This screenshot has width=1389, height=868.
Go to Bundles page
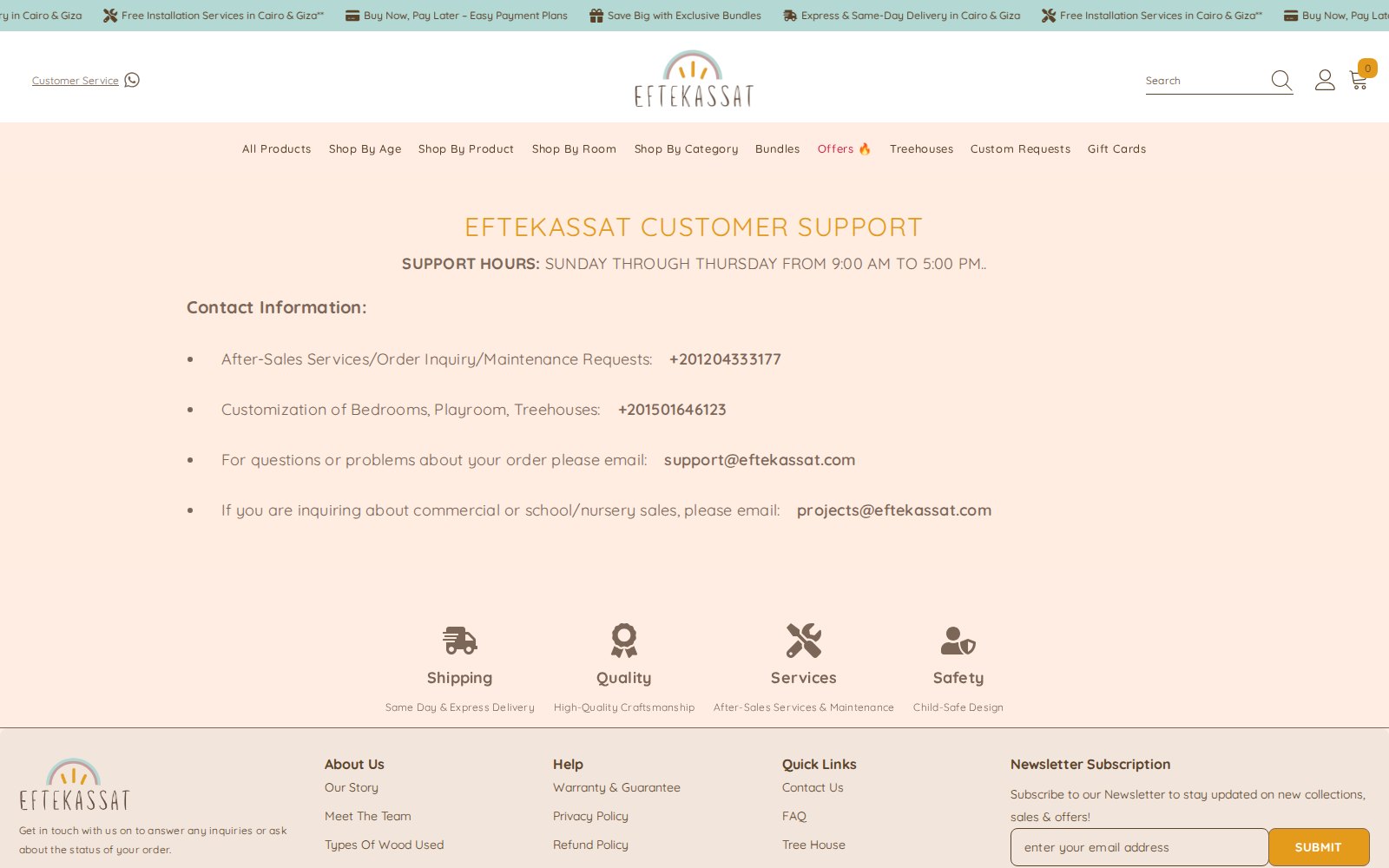click(x=777, y=149)
